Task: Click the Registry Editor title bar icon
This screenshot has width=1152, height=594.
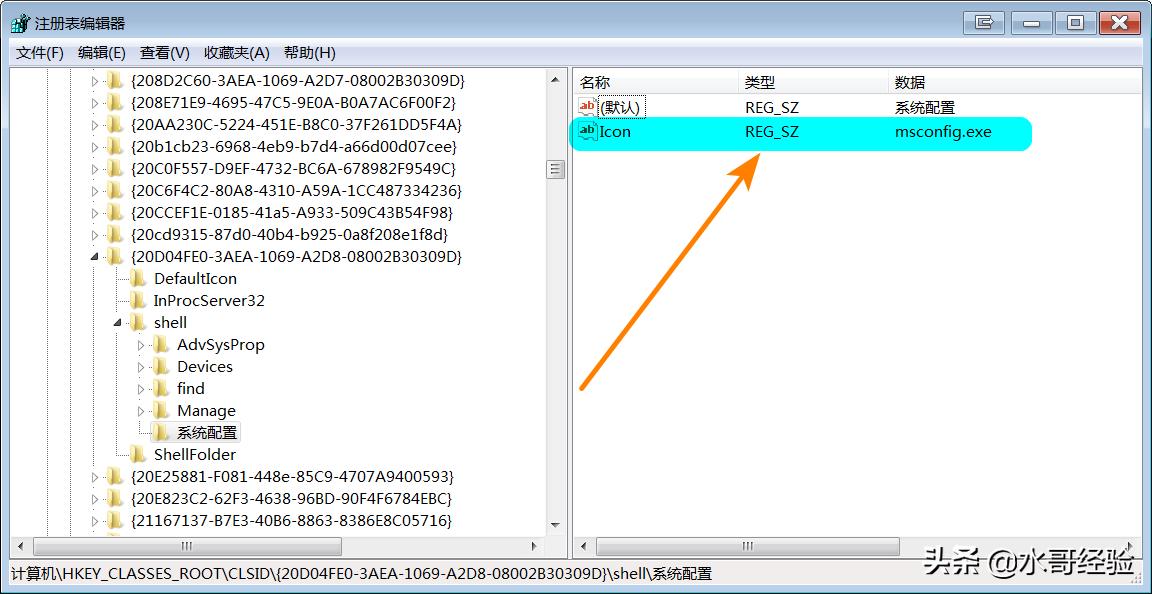Action: pos(20,23)
